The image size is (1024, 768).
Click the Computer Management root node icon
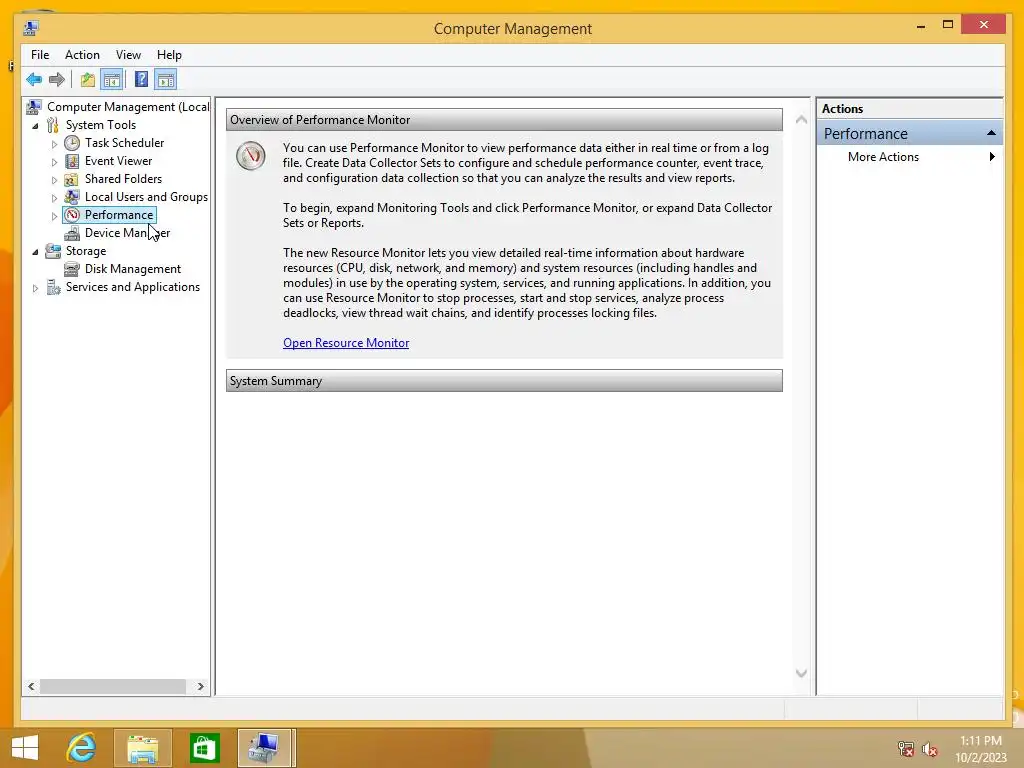tap(34, 106)
